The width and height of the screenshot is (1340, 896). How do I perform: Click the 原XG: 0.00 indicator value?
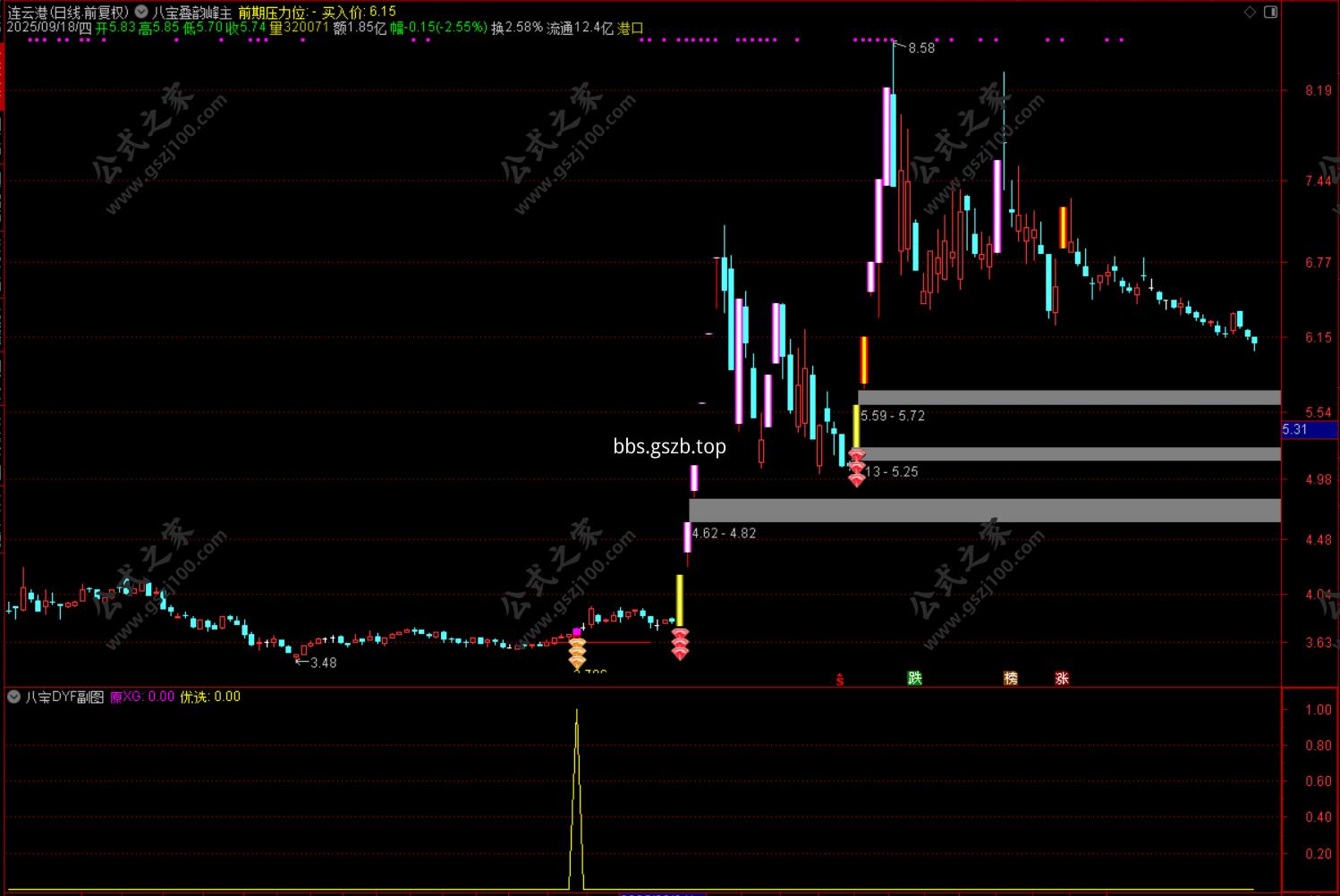(x=142, y=697)
